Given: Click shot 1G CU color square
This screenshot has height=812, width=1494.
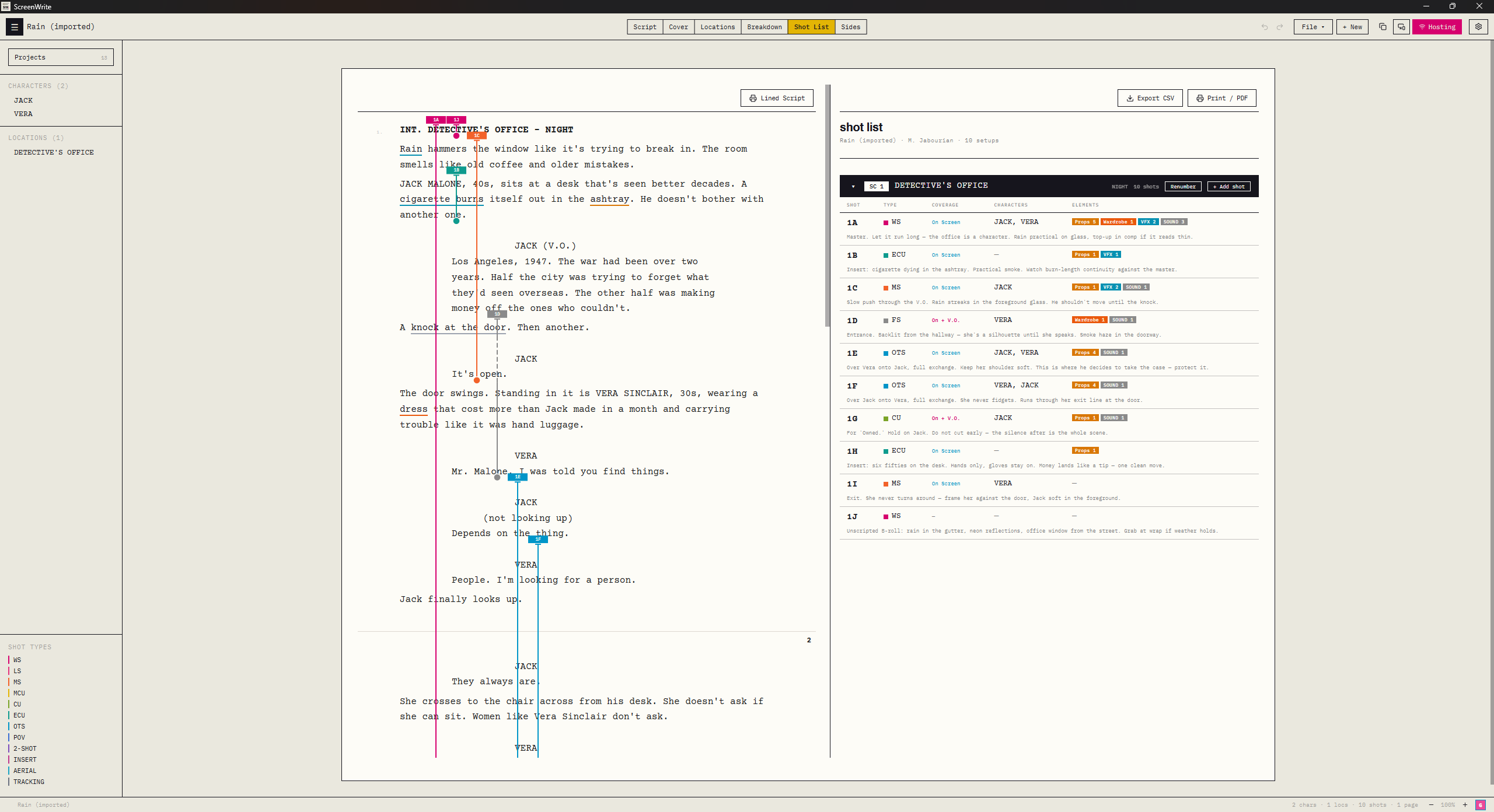Looking at the screenshot, I should (x=886, y=418).
